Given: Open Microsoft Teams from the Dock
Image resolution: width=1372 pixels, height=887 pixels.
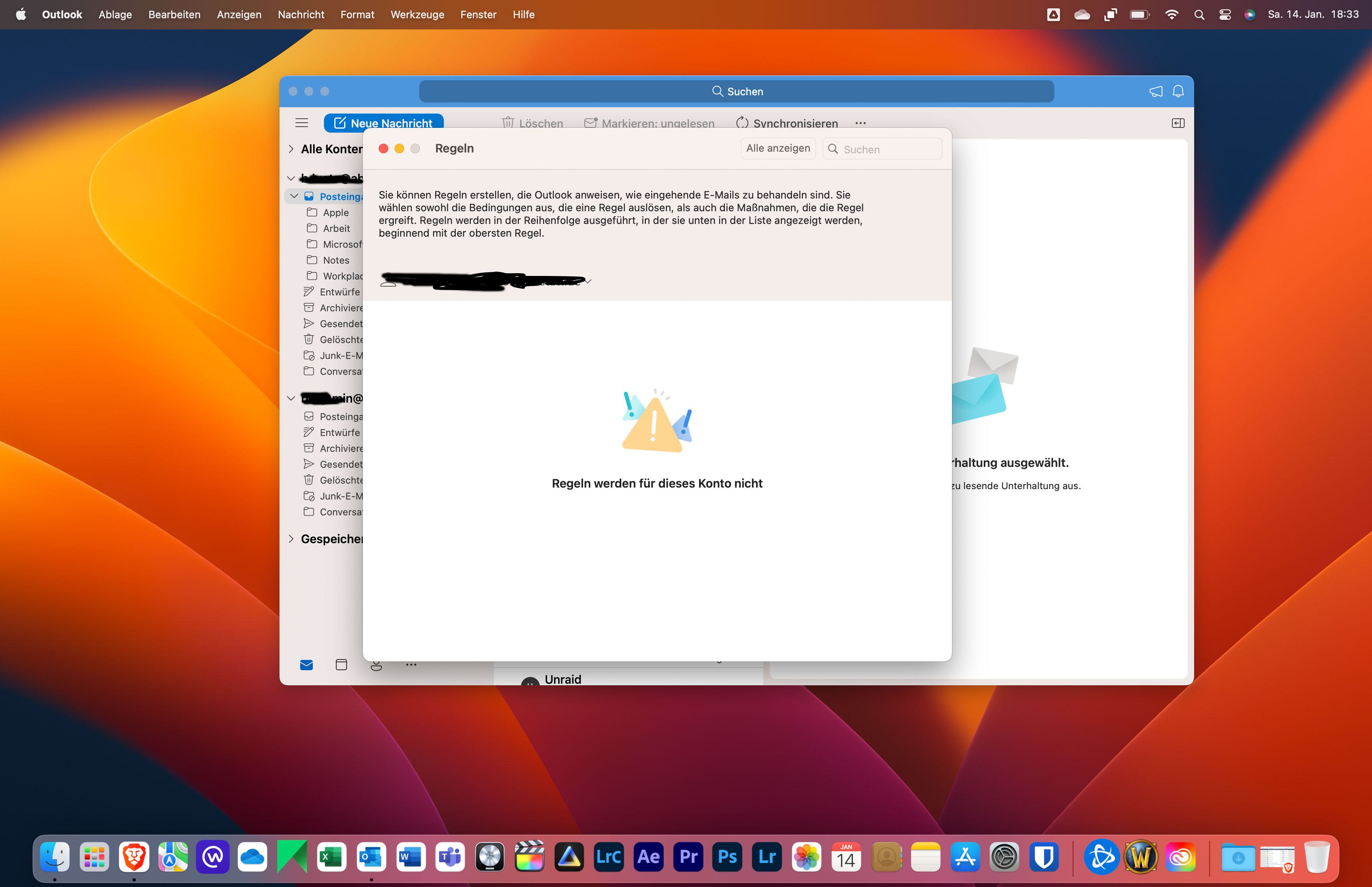Looking at the screenshot, I should pos(450,857).
